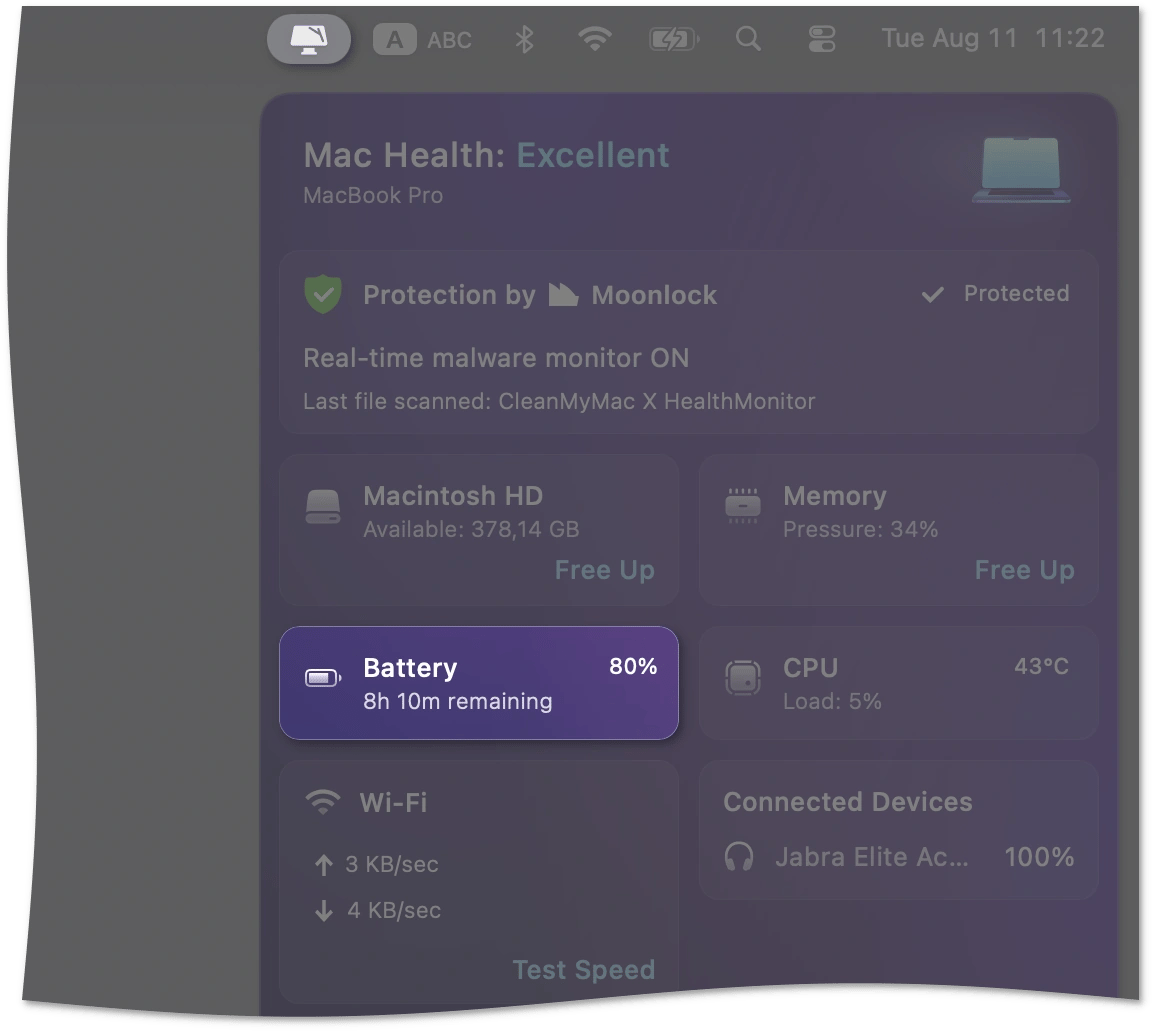This screenshot has width=1152, height=1031.
Task: Click the Macintosh HD drive icon
Action: 323,507
